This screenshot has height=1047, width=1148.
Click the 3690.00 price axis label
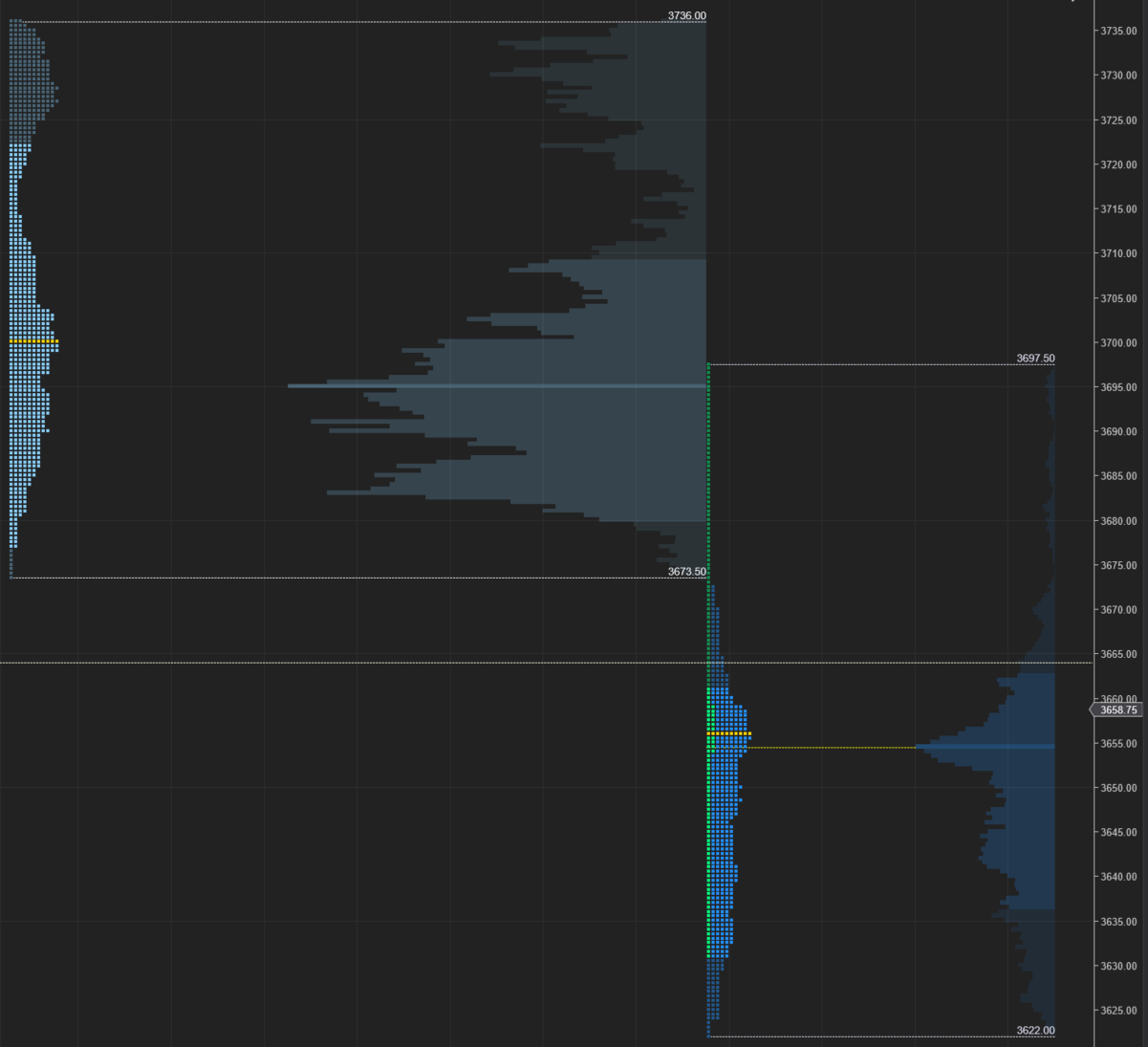click(x=1118, y=431)
